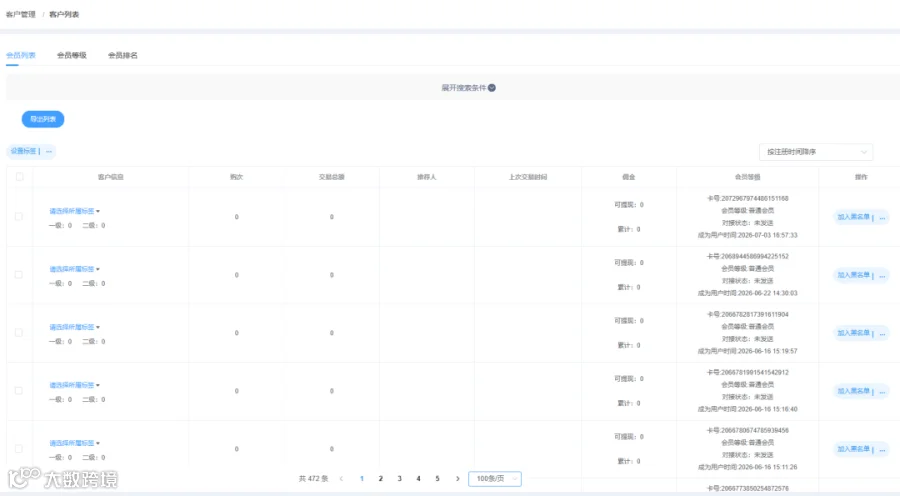Click the timestamp 2026-07-03 16:57:33
900x496 pixels.
(767, 235)
